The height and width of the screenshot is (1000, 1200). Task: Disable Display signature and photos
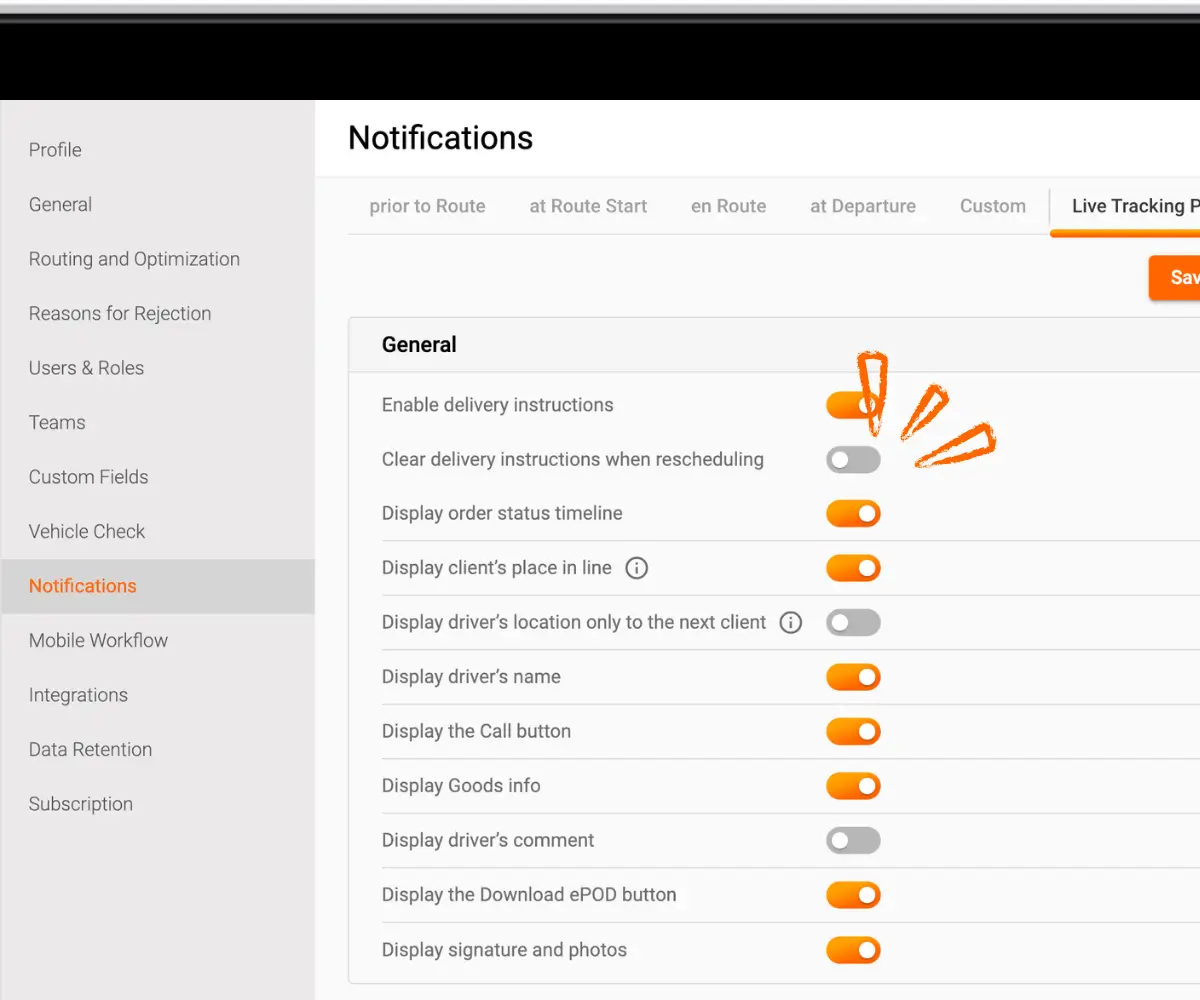(x=853, y=950)
